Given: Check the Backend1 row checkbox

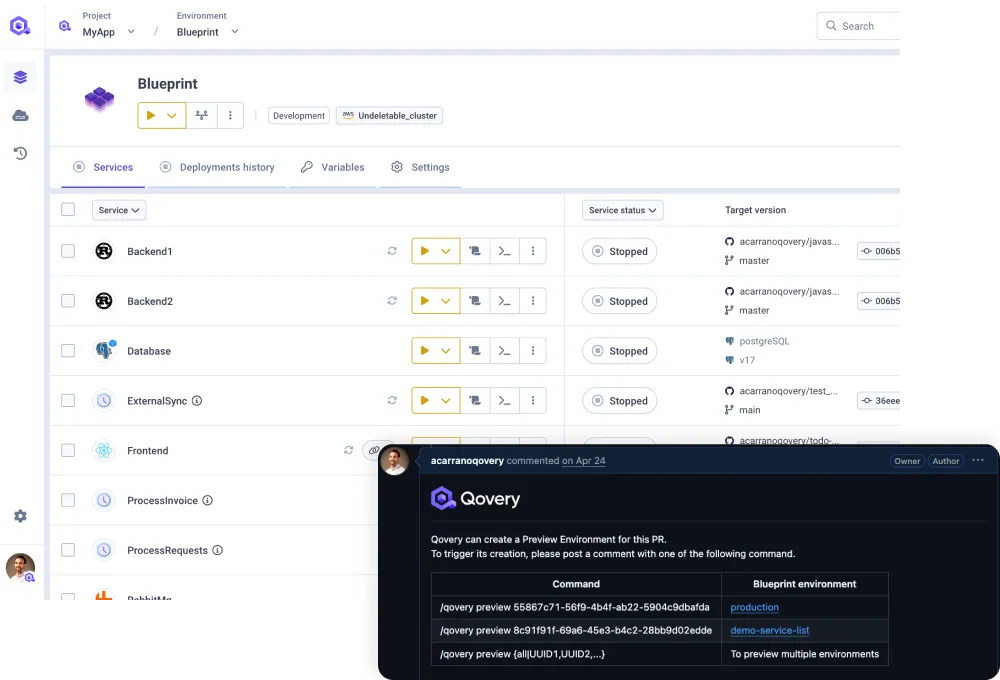Looking at the screenshot, I should click(x=68, y=251).
